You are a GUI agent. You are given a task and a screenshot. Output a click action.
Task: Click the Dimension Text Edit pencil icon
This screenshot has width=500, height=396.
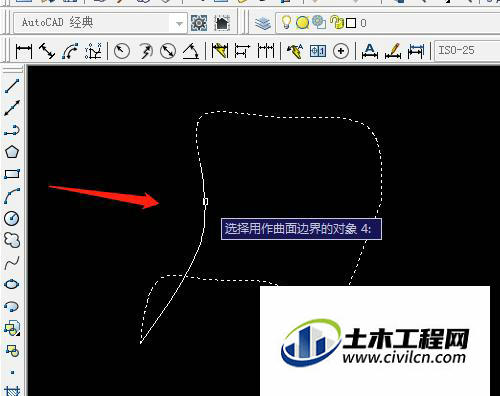(393, 51)
